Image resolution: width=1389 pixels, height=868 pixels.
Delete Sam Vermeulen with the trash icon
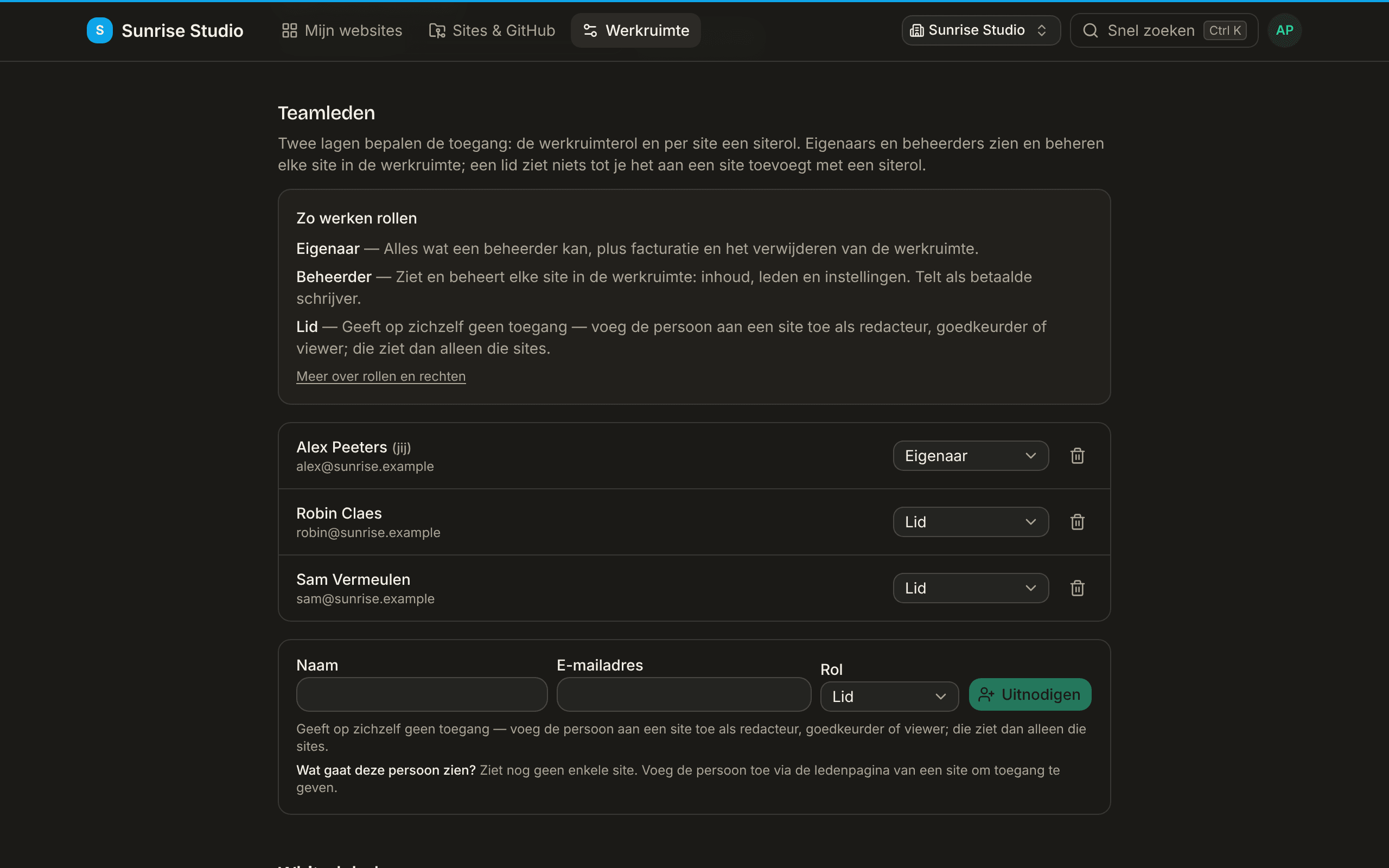pos(1078,588)
